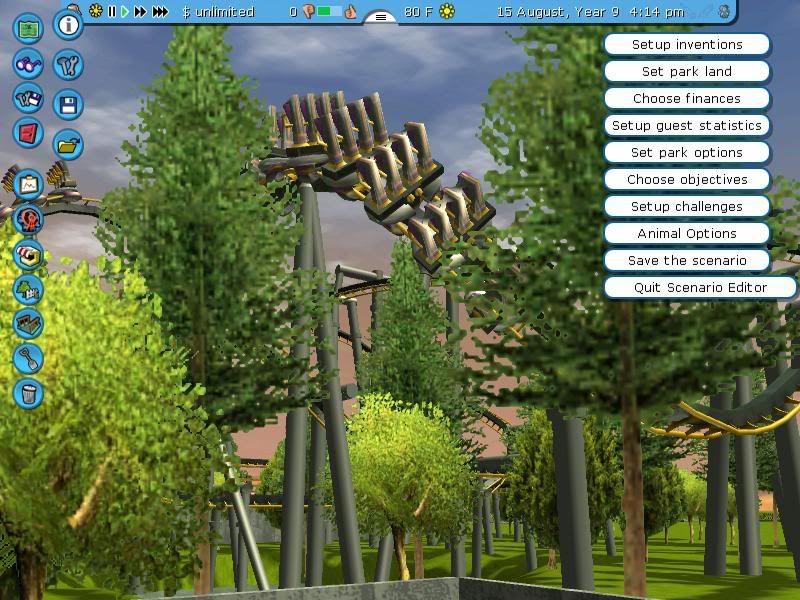800x600 pixels.
Task: Click the '$ unlimited' money display
Action: [x=218, y=11]
